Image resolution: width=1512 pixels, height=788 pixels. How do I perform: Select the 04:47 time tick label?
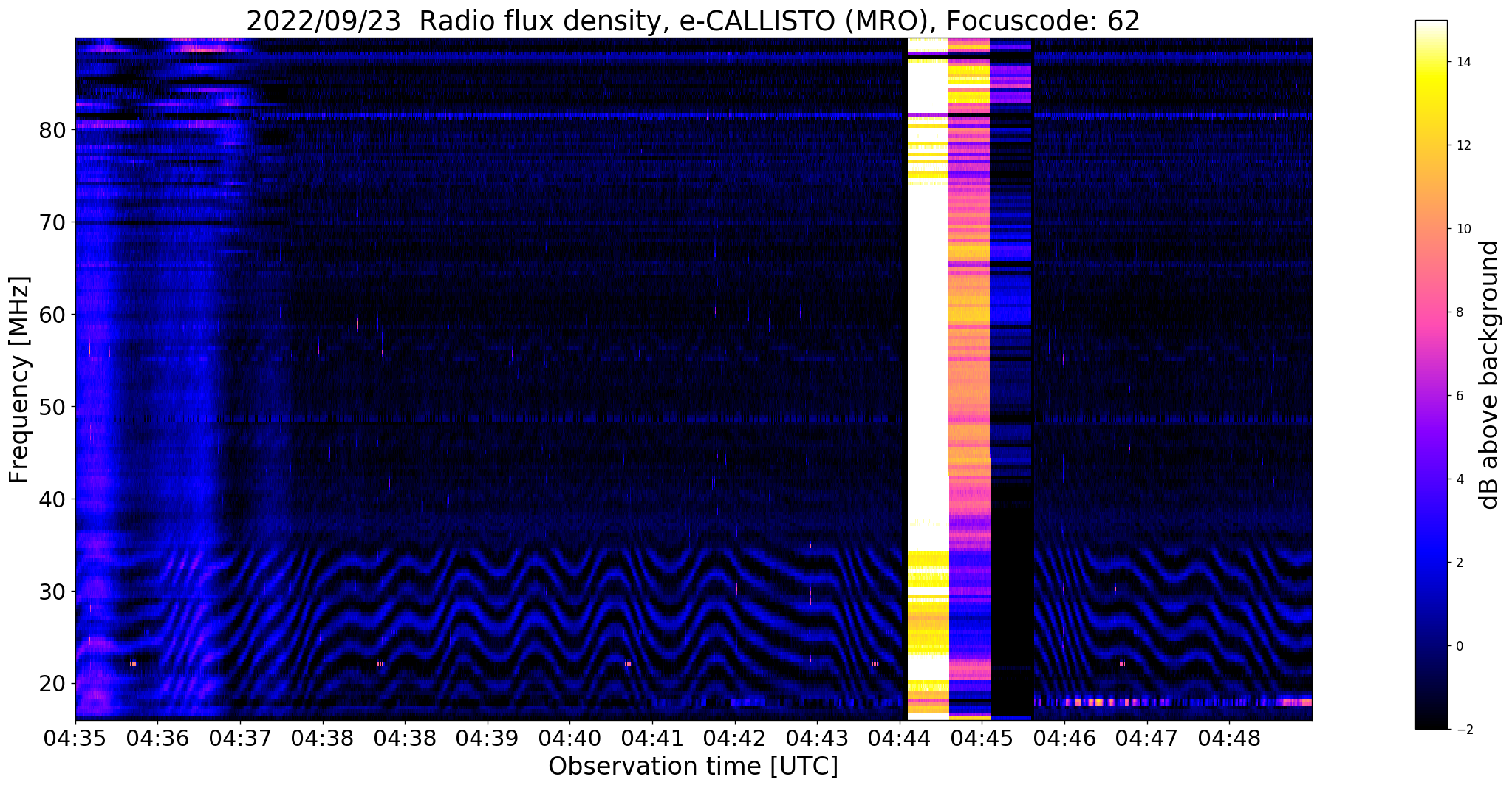click(1147, 738)
